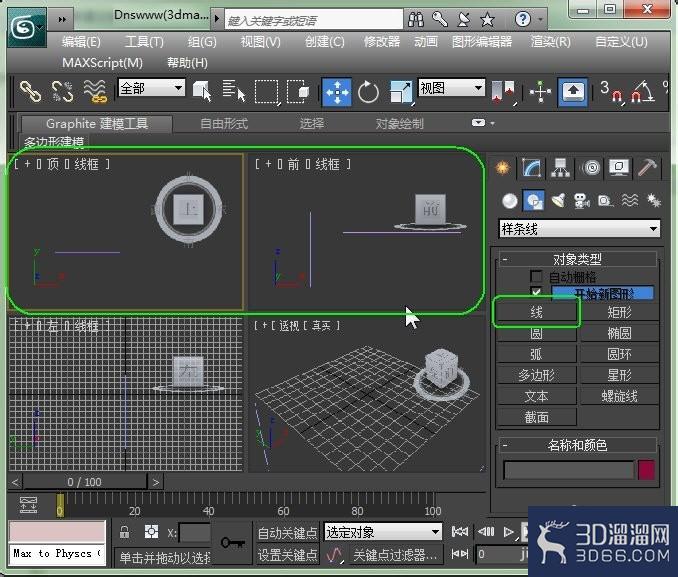The height and width of the screenshot is (577, 678).
Task: Go to the start frame button
Action: [460, 532]
